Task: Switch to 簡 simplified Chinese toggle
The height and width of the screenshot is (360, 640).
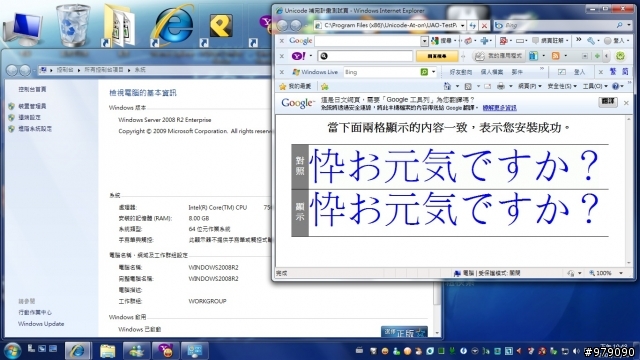Action: [x=625, y=72]
